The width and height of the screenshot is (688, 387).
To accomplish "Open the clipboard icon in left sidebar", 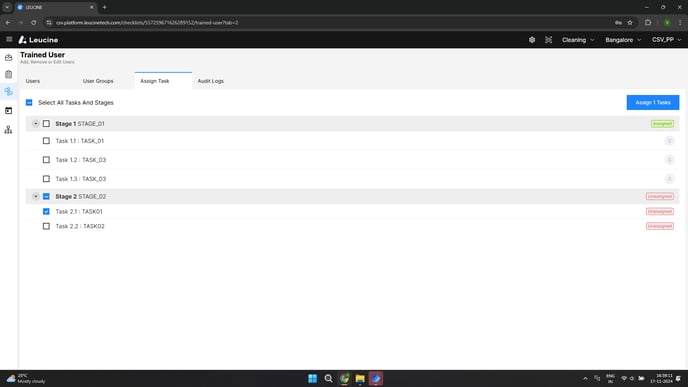I will pyautogui.click(x=8, y=74).
